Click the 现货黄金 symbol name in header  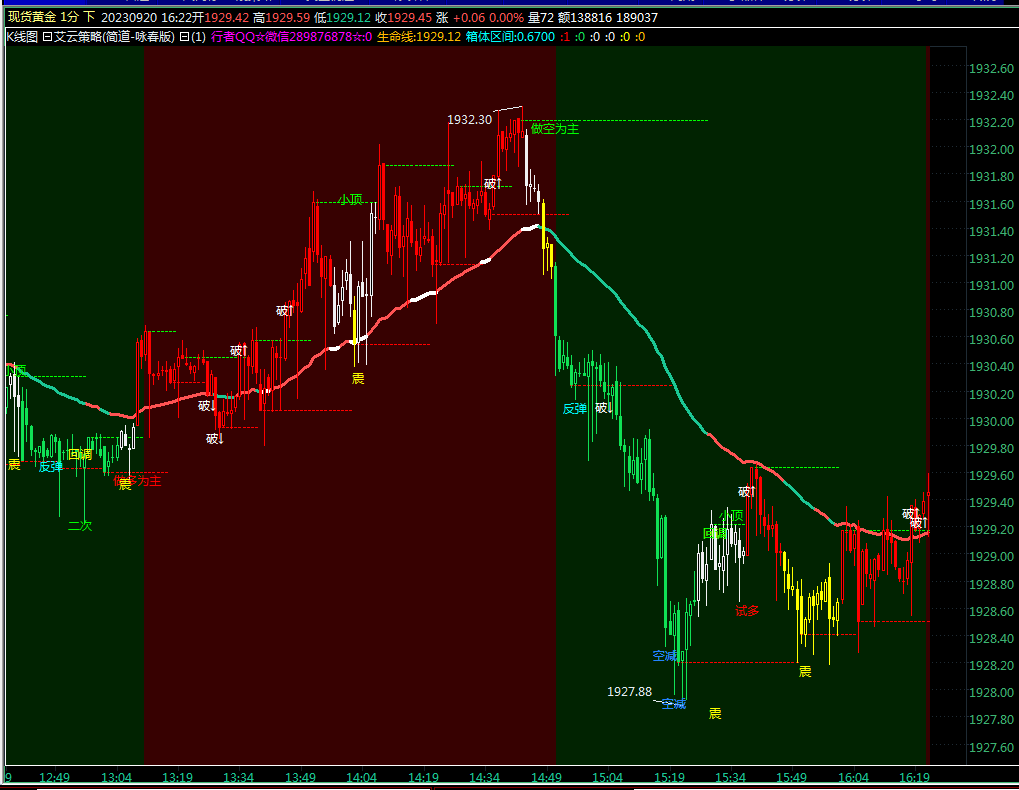coord(31,18)
